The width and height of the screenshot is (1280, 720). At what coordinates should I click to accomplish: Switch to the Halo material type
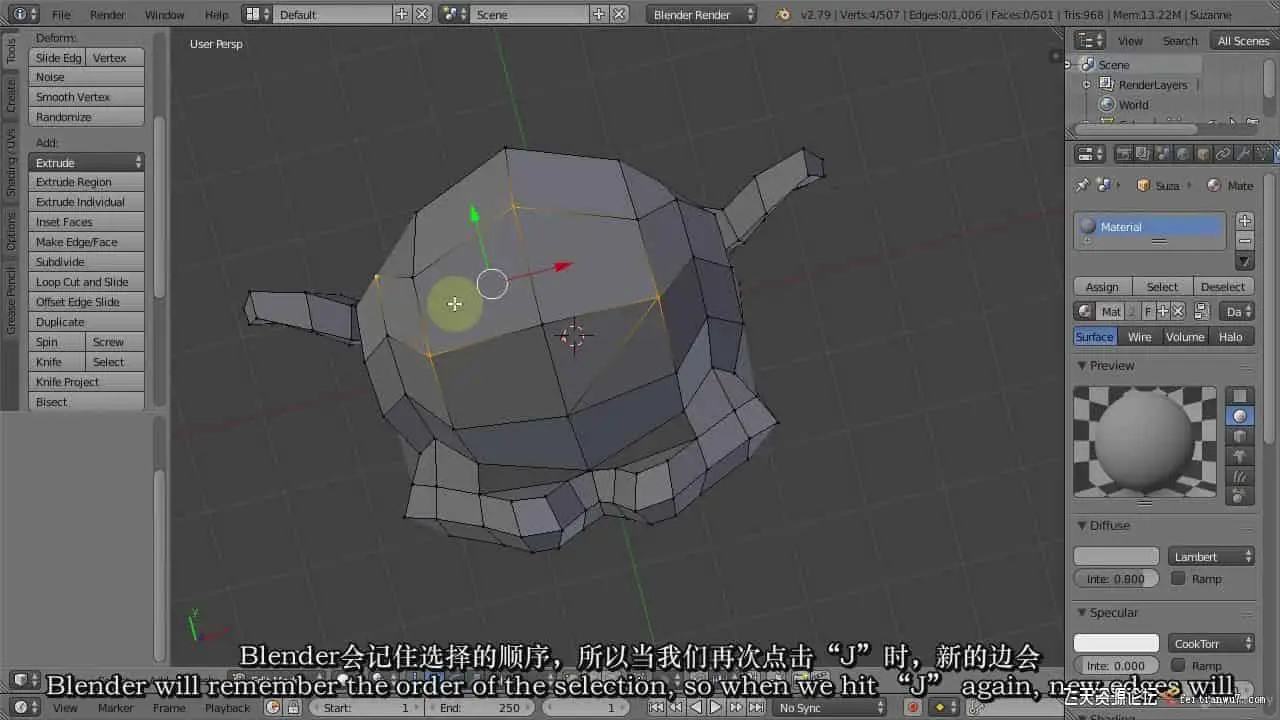point(1231,337)
